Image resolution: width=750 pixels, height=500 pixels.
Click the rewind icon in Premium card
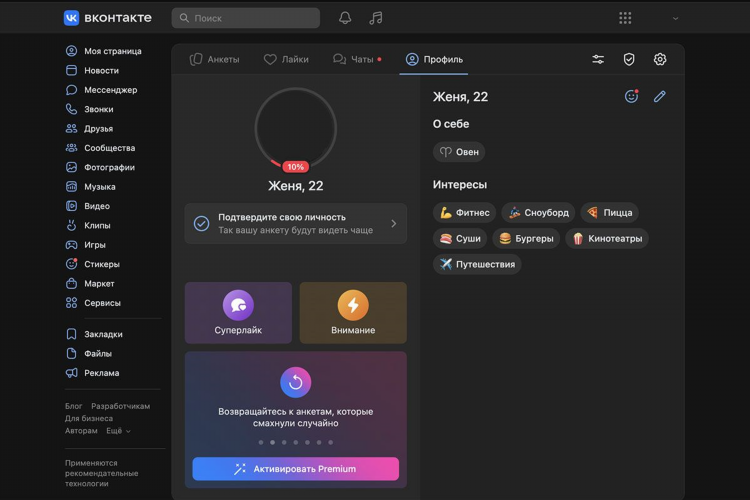tap(296, 382)
